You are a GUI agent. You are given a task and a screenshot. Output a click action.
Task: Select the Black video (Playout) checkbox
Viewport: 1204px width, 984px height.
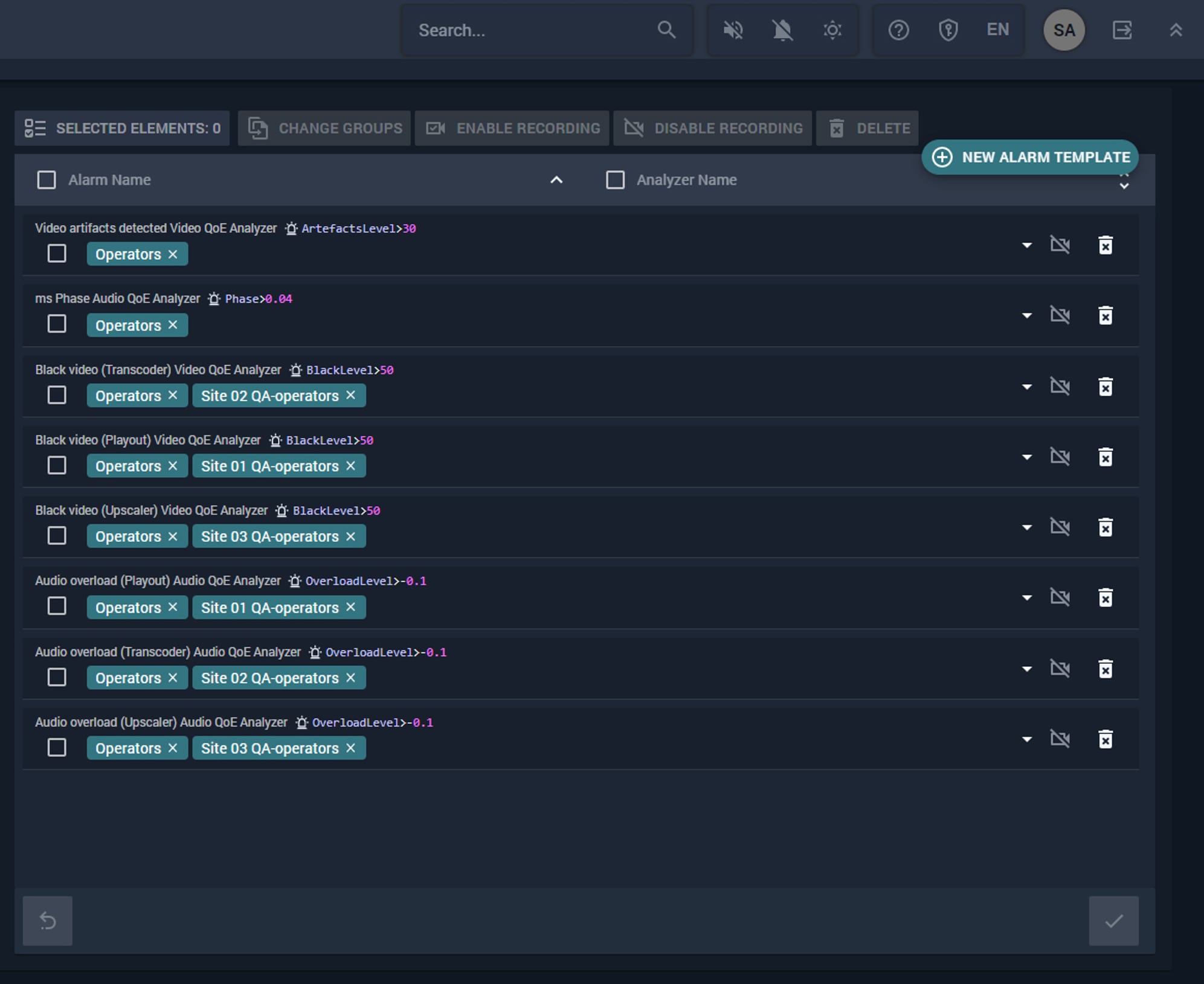click(x=57, y=466)
